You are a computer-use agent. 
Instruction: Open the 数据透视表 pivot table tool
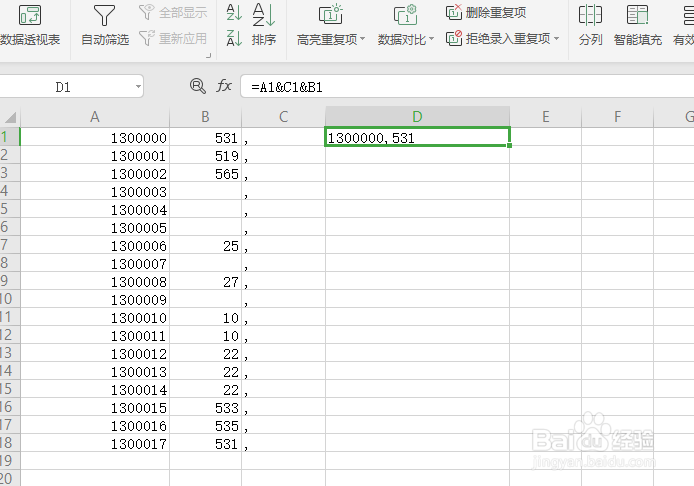click(x=30, y=25)
